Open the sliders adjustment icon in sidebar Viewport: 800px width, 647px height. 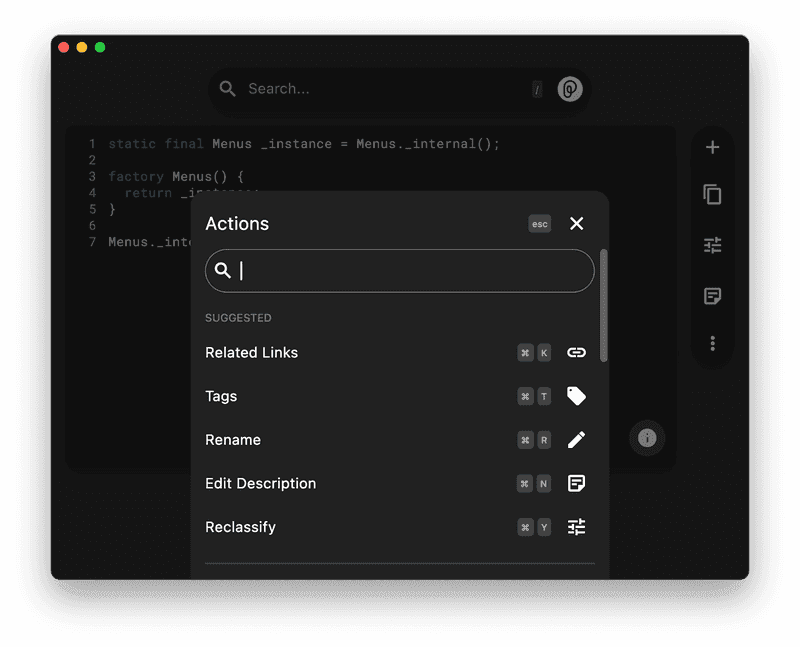pos(712,245)
